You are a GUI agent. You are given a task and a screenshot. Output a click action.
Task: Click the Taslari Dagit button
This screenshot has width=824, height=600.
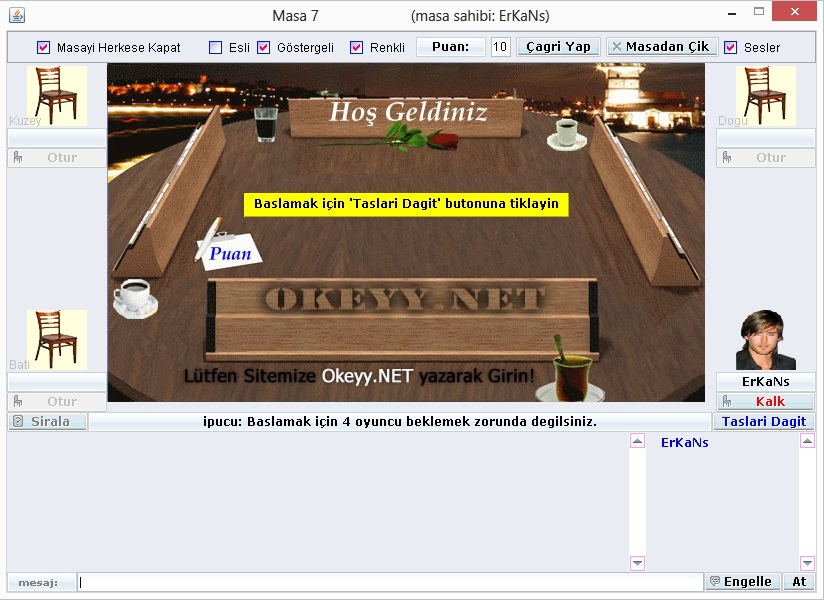pyautogui.click(x=764, y=421)
